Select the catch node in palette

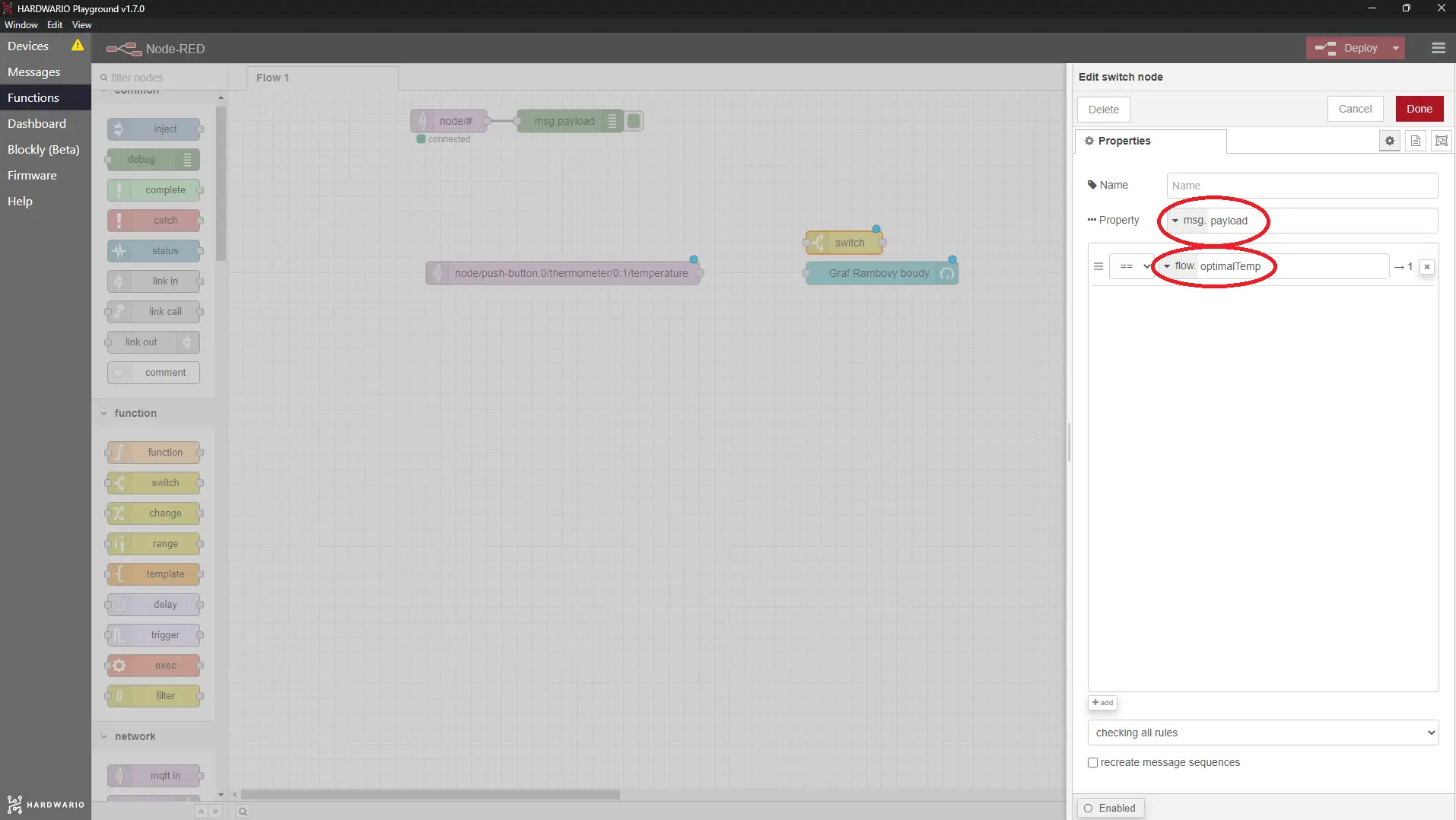point(154,221)
